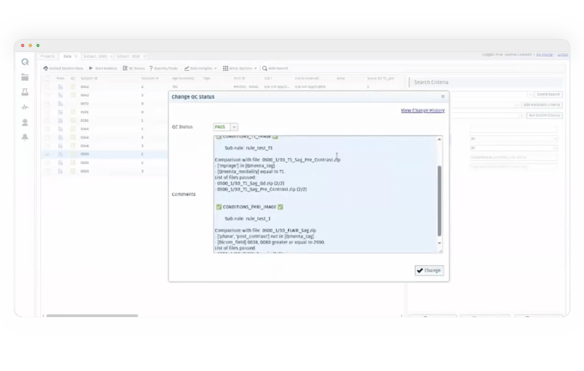Screen dimensions: 584x371
Task: Expand the Data Insights dropdown
Action: coord(201,68)
